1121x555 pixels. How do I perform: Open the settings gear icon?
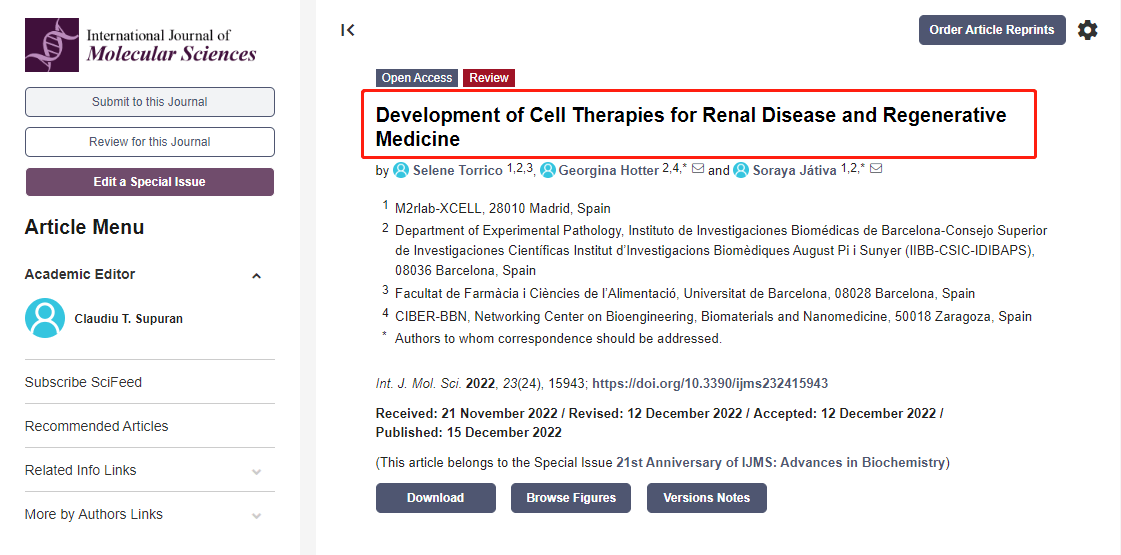pyautogui.click(x=1087, y=30)
